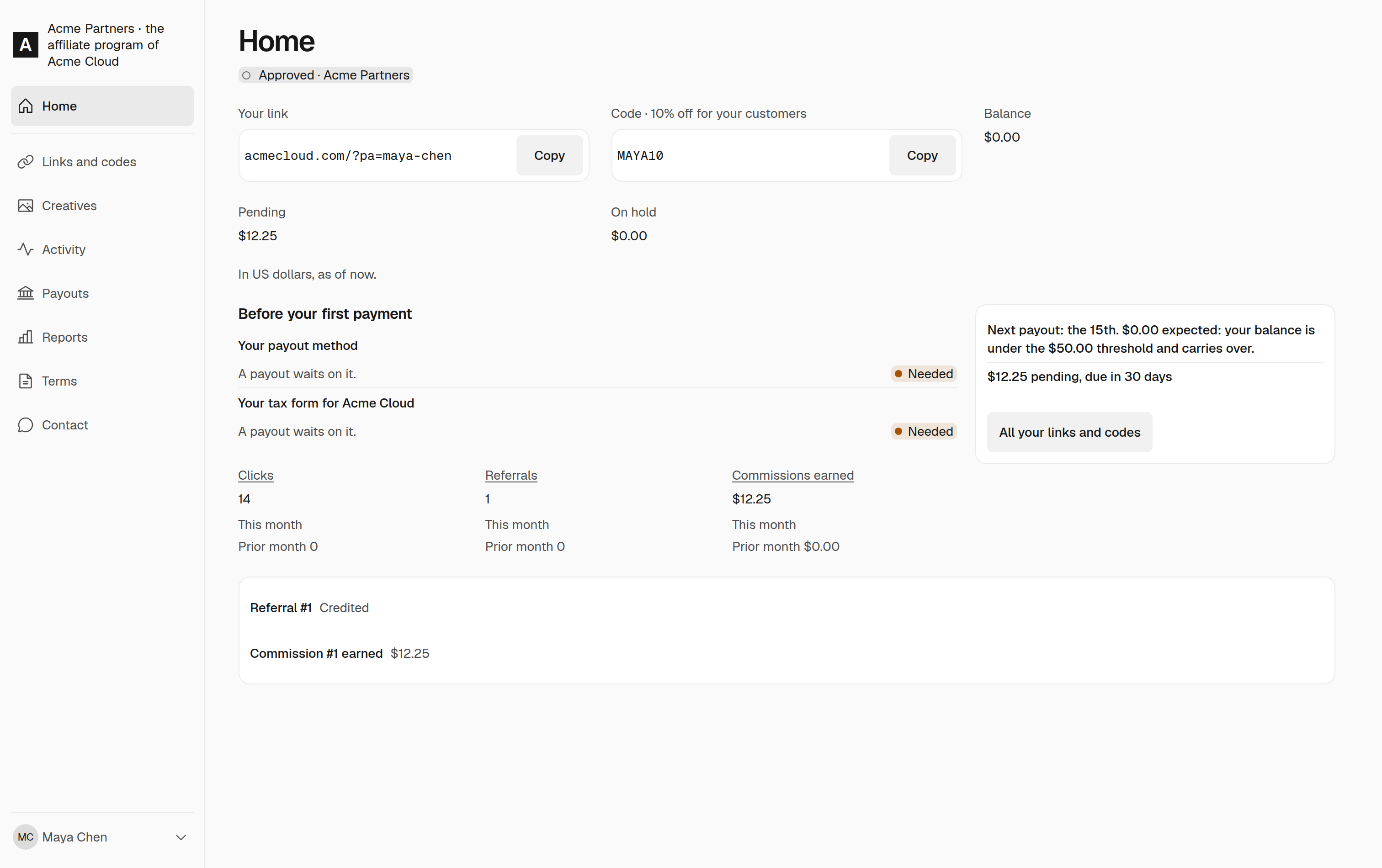This screenshot has width=1382, height=868.
Task: Click the Payouts bank icon
Action: [25, 293]
